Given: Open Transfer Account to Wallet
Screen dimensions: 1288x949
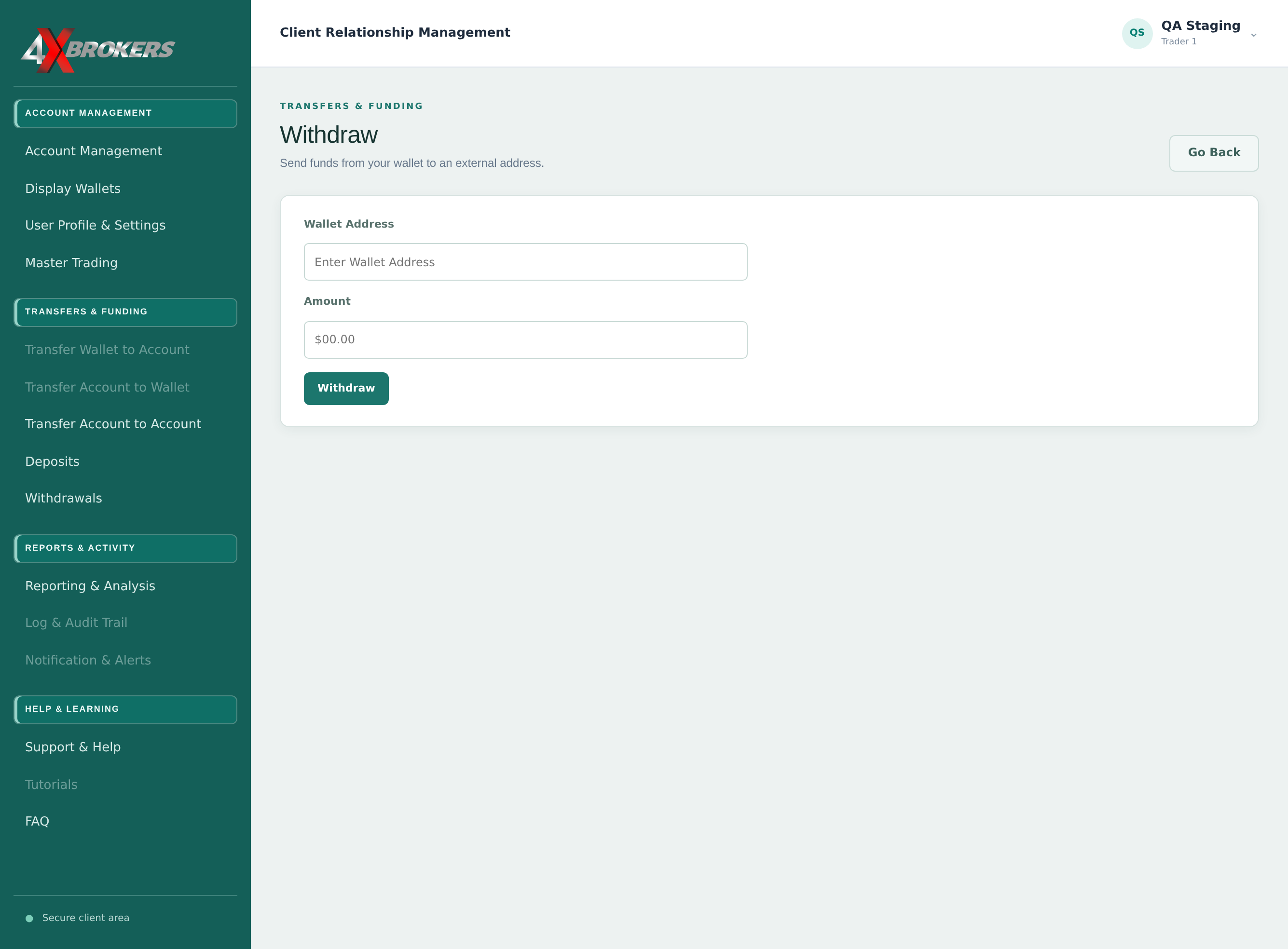Looking at the screenshot, I should (107, 387).
